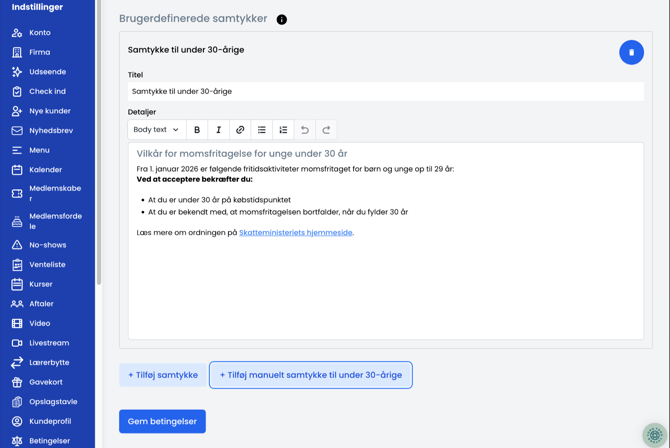This screenshot has height=448, width=670.
Task: Open the Skatteministeriets hjemmeside link
Action: point(295,233)
